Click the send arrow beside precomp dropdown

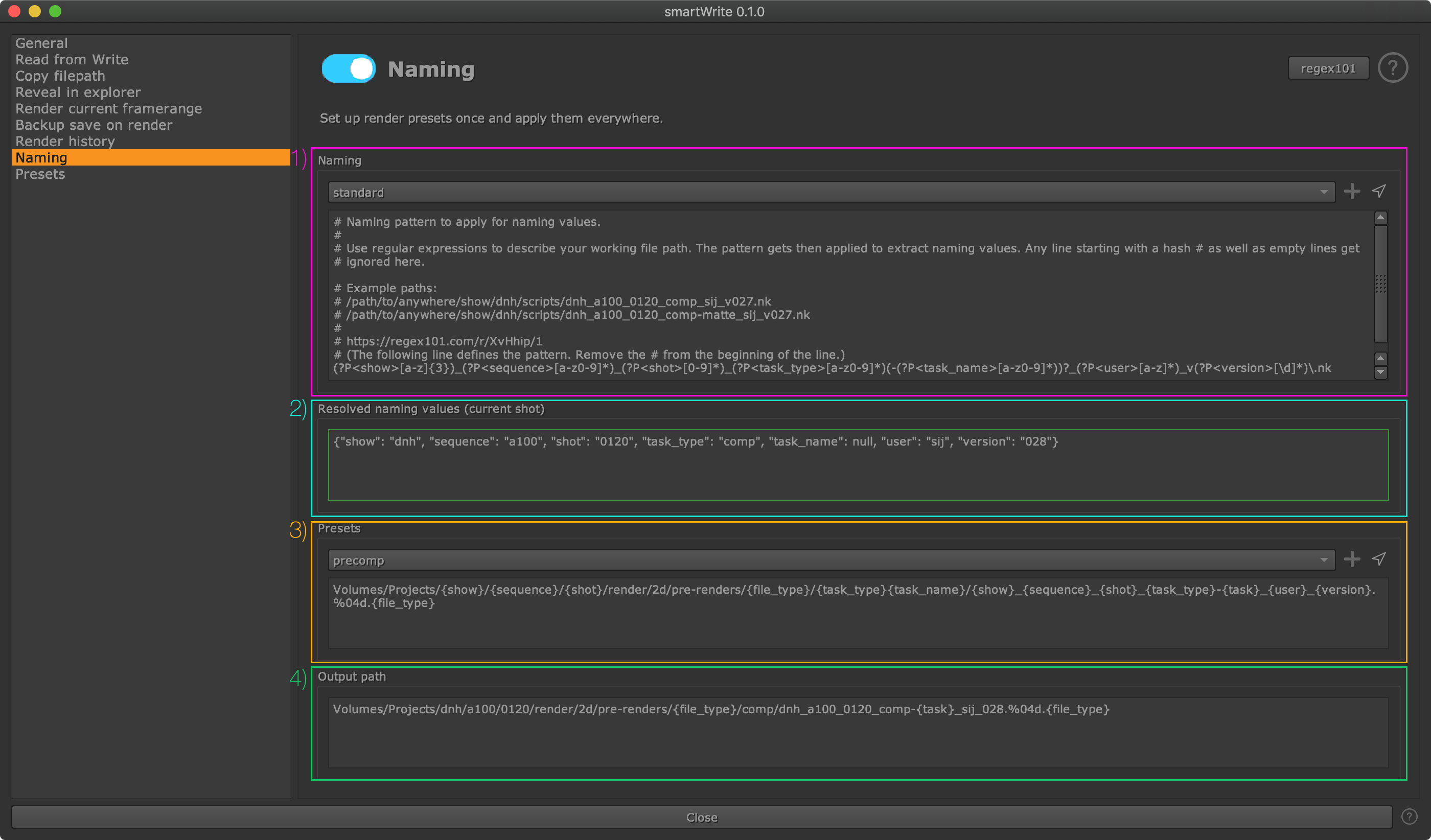(x=1379, y=559)
